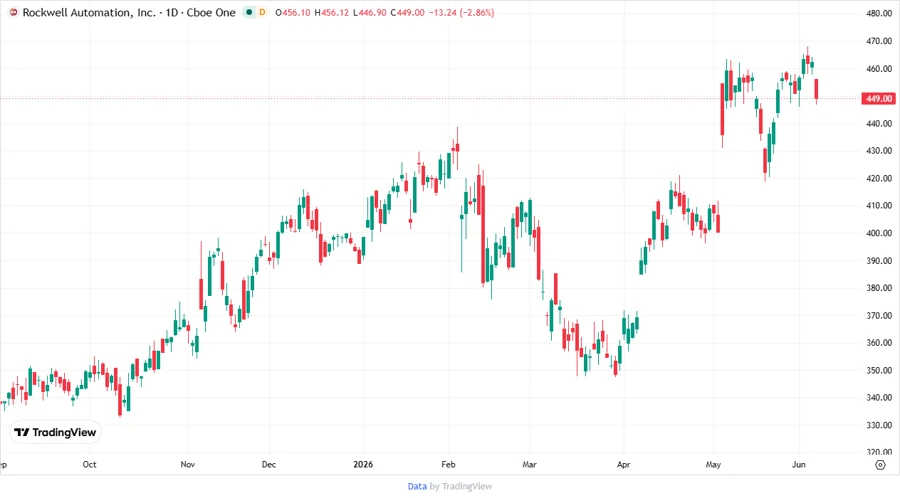
Task: Click the 449.00 current price label
Action: [879, 99]
